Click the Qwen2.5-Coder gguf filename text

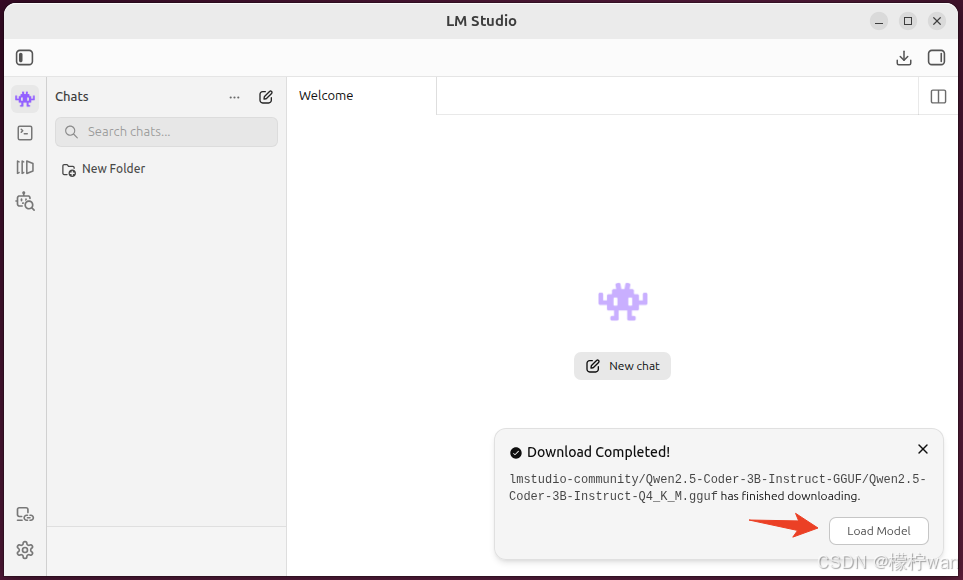[717, 487]
